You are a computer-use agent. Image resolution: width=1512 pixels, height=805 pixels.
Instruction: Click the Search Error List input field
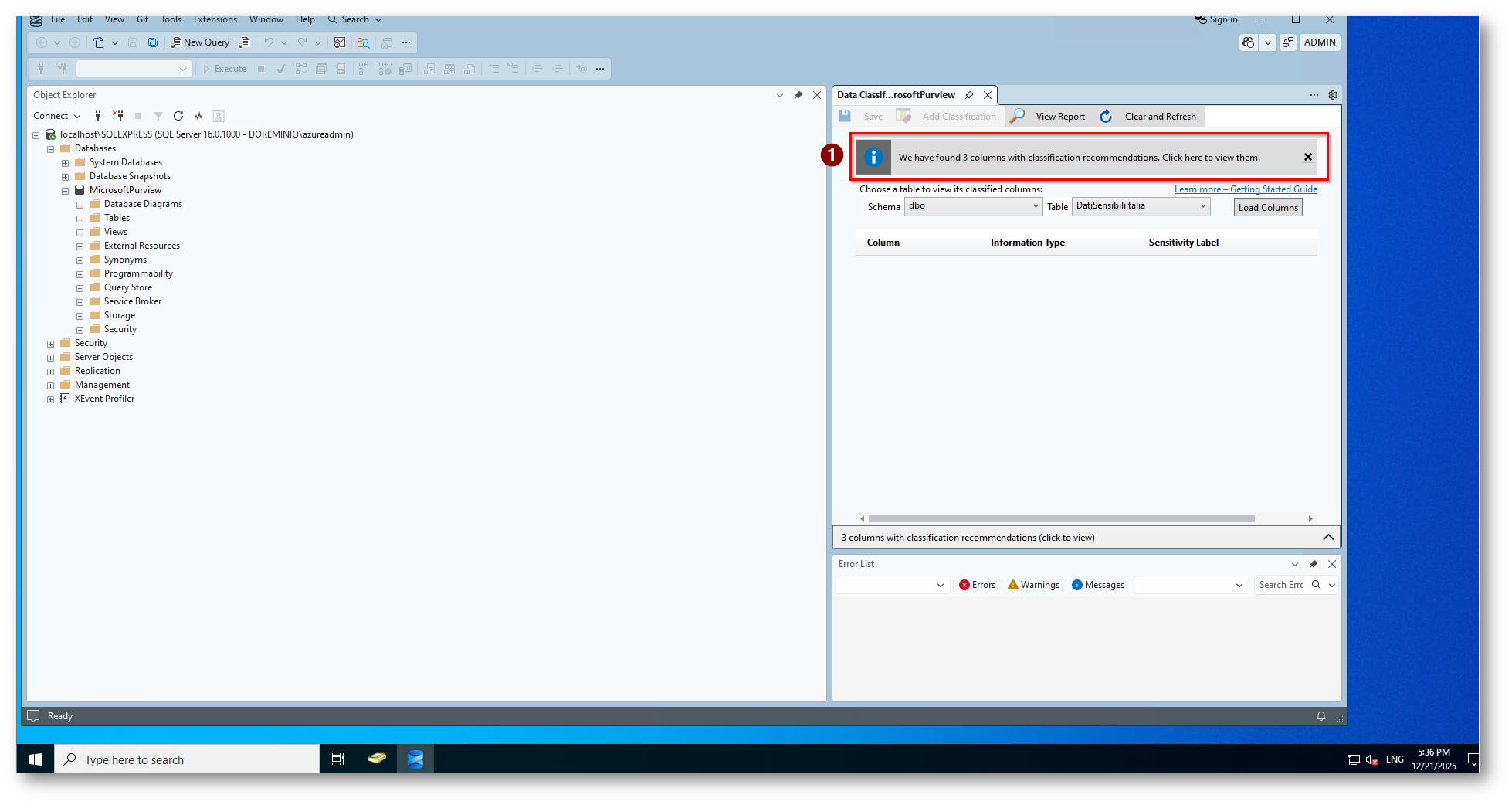click(x=1280, y=585)
